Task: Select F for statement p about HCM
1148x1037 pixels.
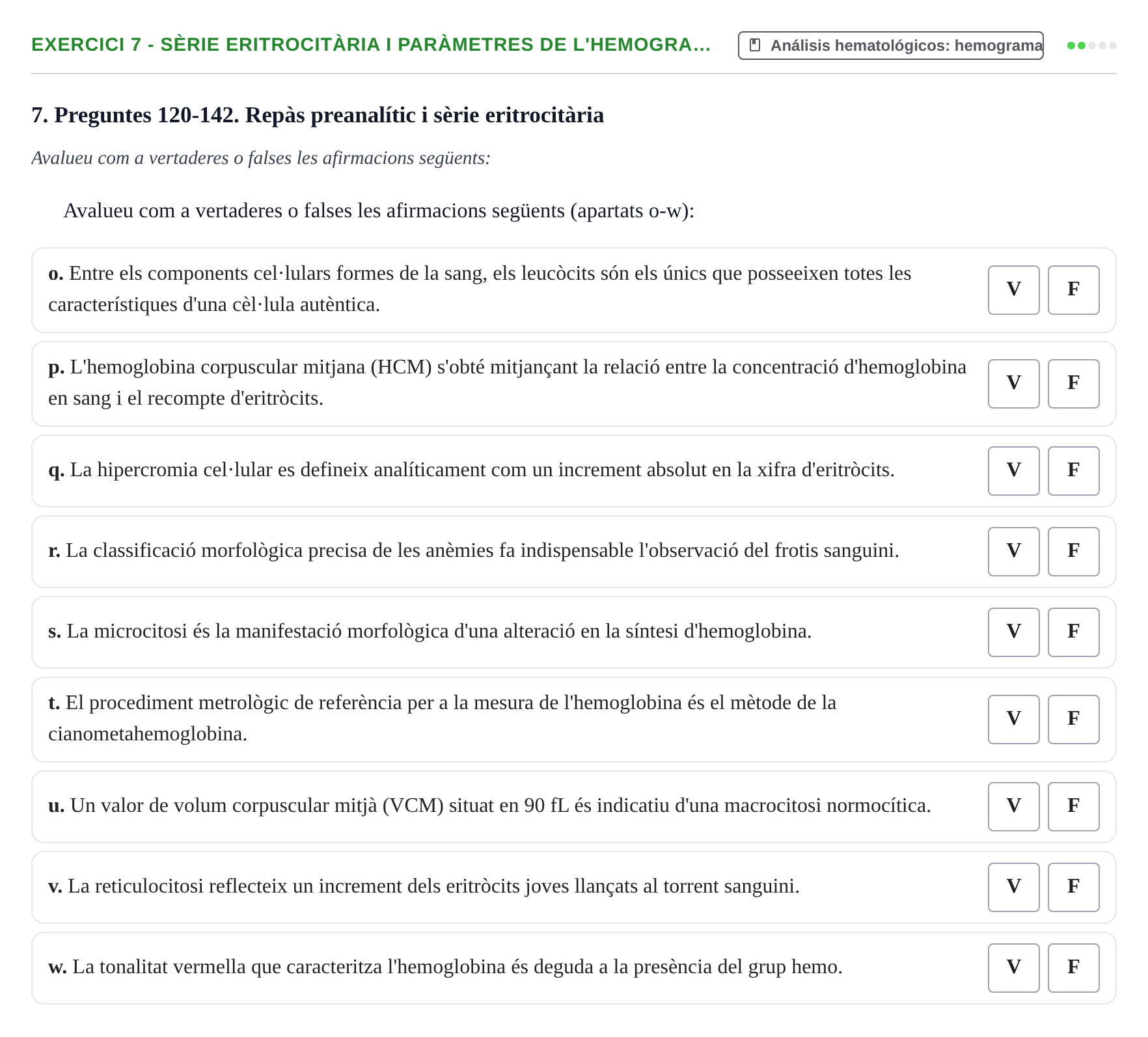Action: click(1073, 384)
